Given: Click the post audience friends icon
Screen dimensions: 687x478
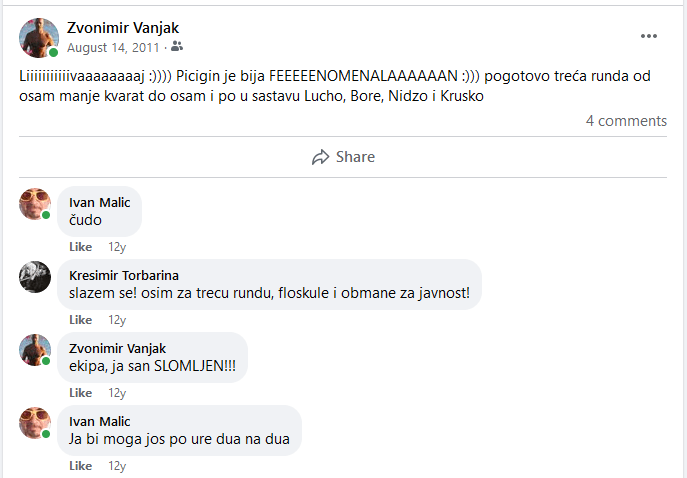Looking at the screenshot, I should pos(177,47).
